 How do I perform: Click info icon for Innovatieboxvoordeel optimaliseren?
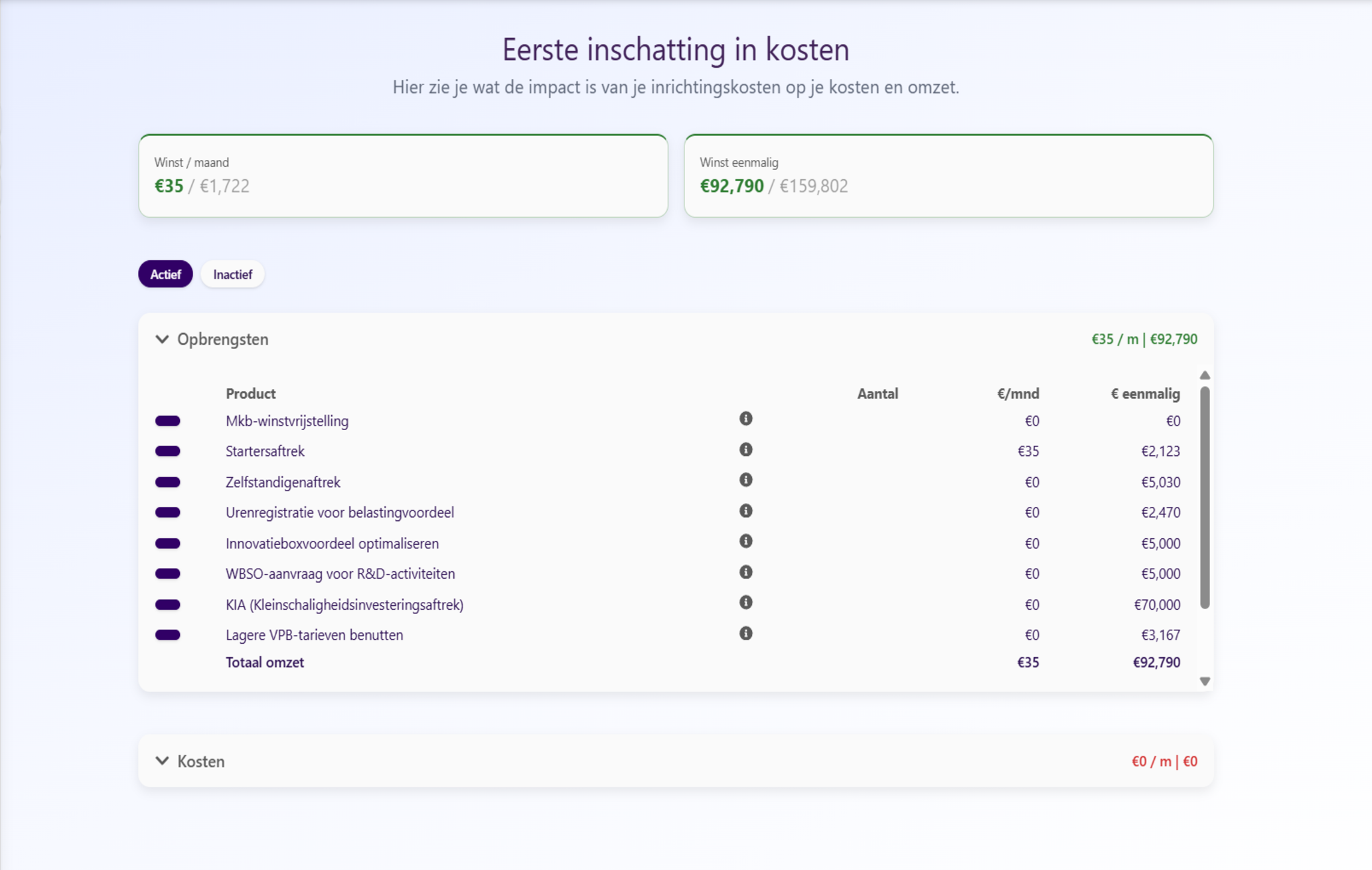click(x=745, y=542)
